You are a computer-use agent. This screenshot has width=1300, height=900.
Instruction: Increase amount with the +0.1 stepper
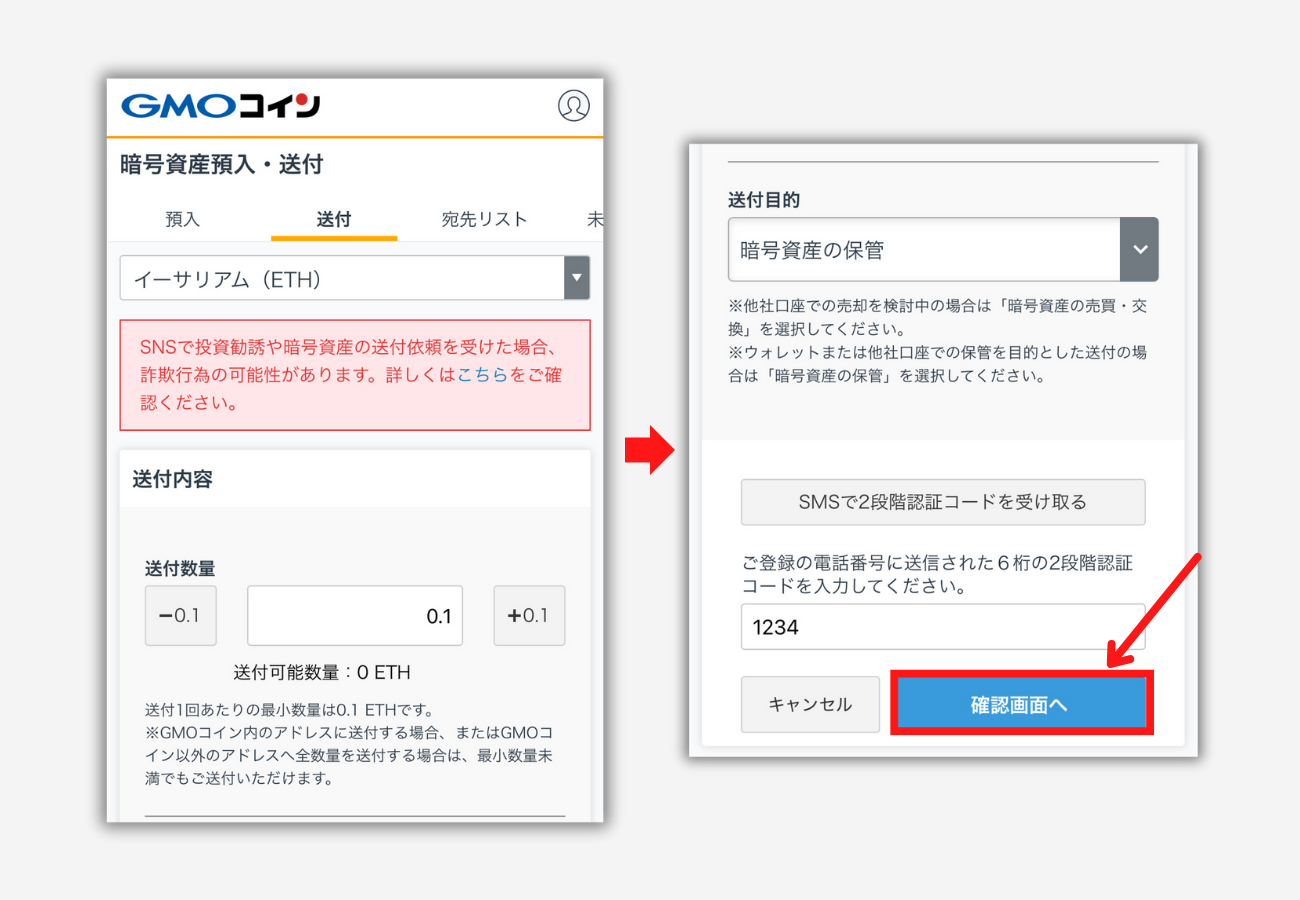tap(529, 615)
